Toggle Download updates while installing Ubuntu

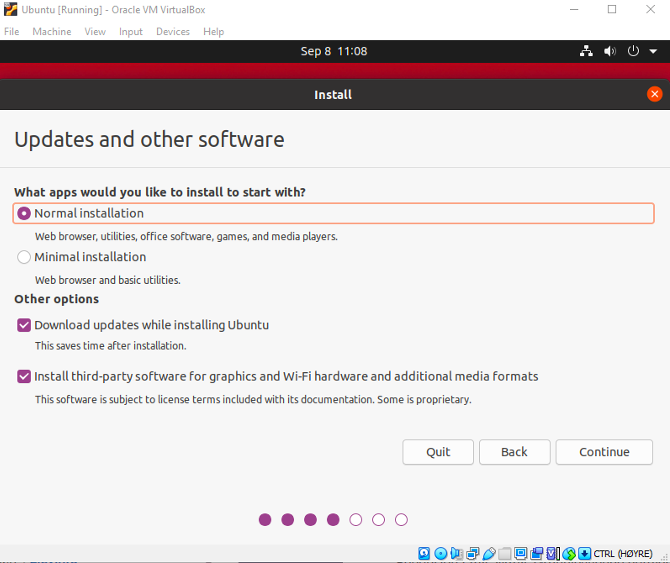tap(24, 325)
